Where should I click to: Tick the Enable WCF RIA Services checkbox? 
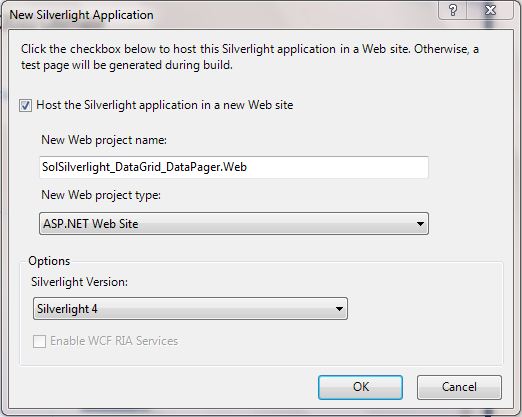tap(39, 341)
